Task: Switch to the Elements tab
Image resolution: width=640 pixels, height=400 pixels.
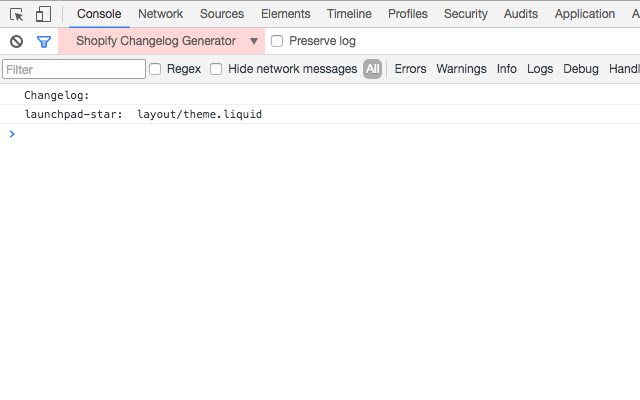Action: 285,14
